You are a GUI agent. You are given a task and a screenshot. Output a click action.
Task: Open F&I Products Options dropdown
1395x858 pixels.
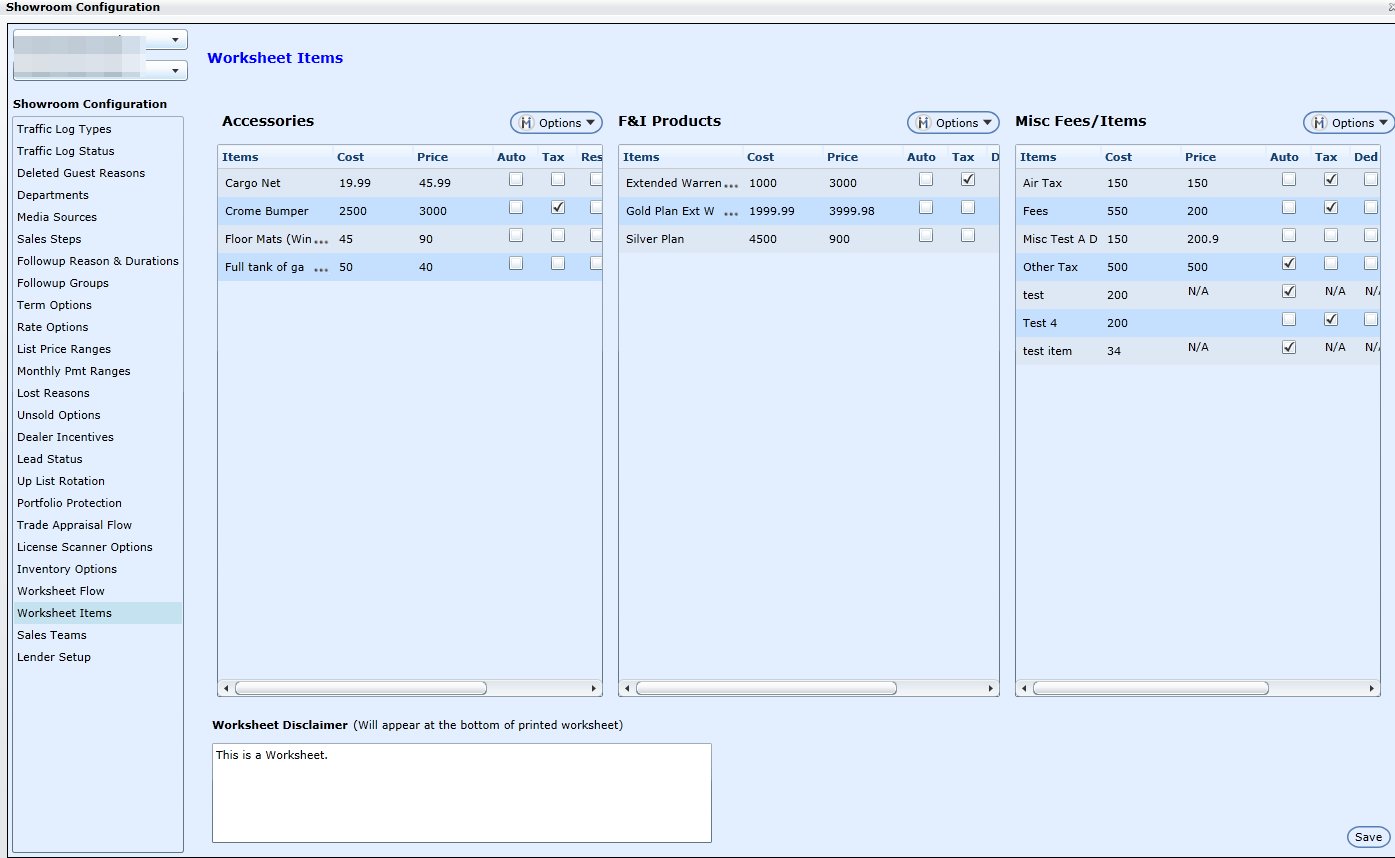pyautogui.click(x=953, y=123)
